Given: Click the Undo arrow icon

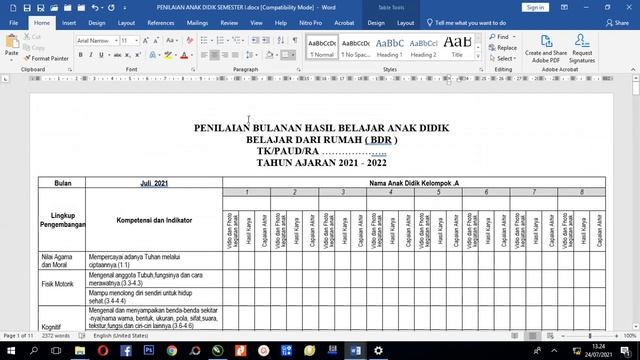Looking at the screenshot, I should click(95, 8).
